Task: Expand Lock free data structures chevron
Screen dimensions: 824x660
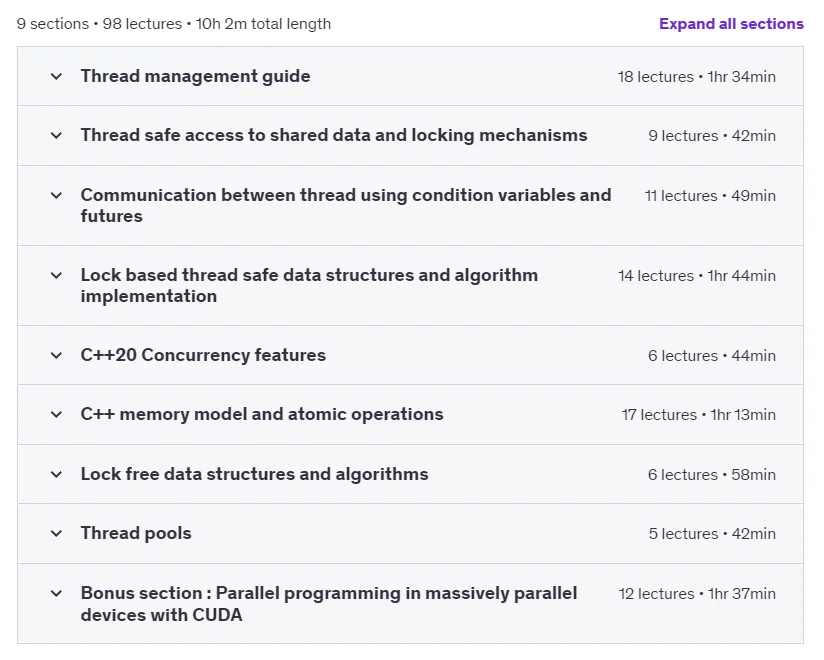Action: pos(56,475)
